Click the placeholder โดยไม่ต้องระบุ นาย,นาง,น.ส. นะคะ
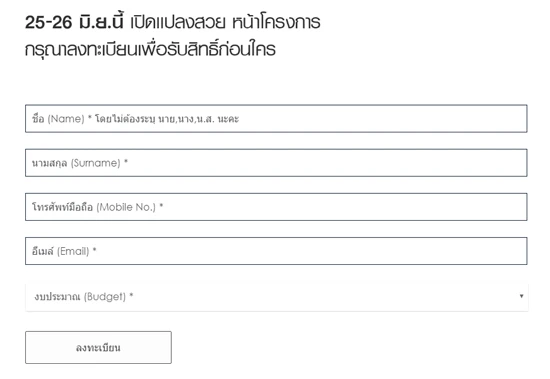The height and width of the screenshot is (379, 550). [x=167, y=119]
